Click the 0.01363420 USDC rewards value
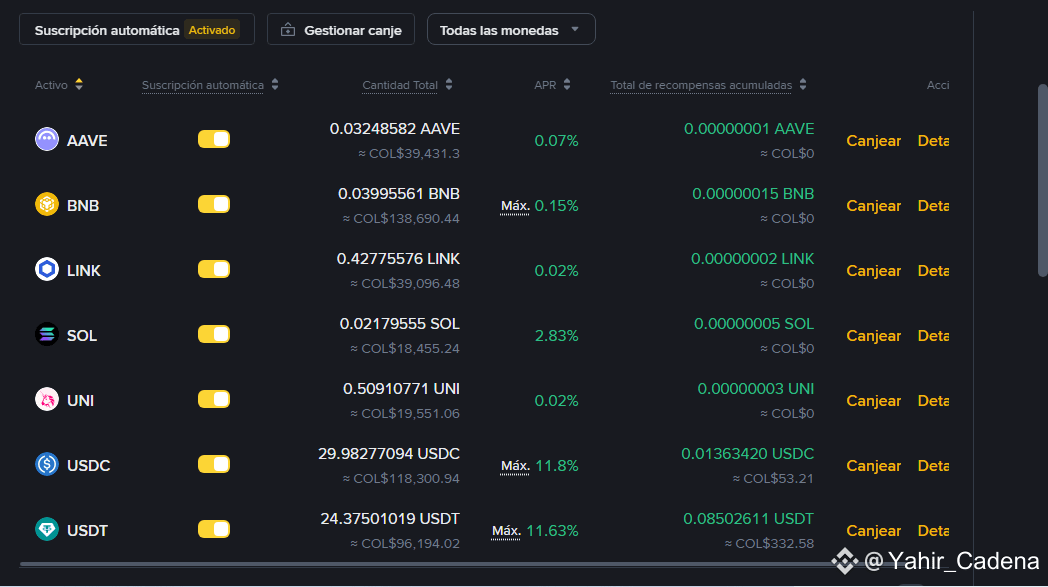This screenshot has height=587, width=1048. (747, 453)
